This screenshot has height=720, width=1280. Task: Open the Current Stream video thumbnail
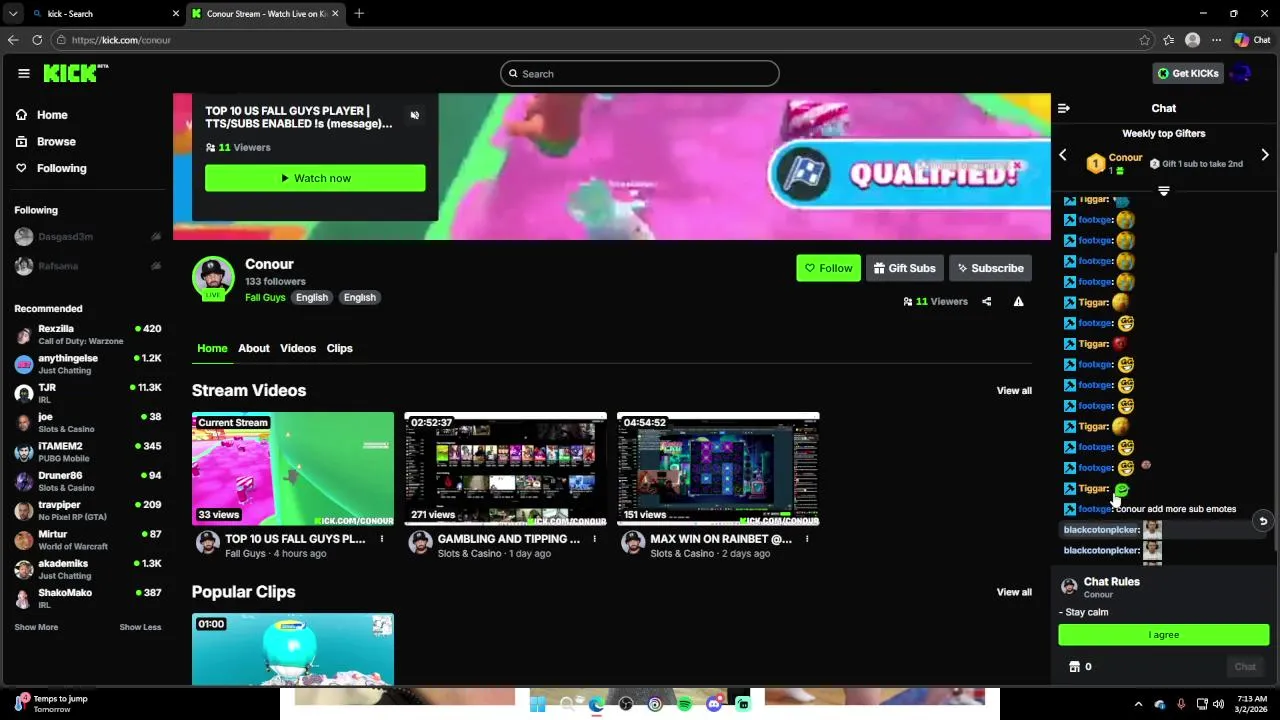tap(293, 469)
